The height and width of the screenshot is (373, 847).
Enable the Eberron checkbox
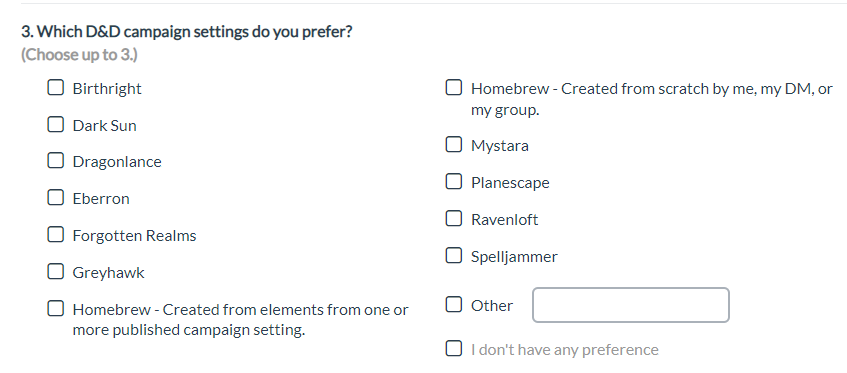[x=55, y=198]
